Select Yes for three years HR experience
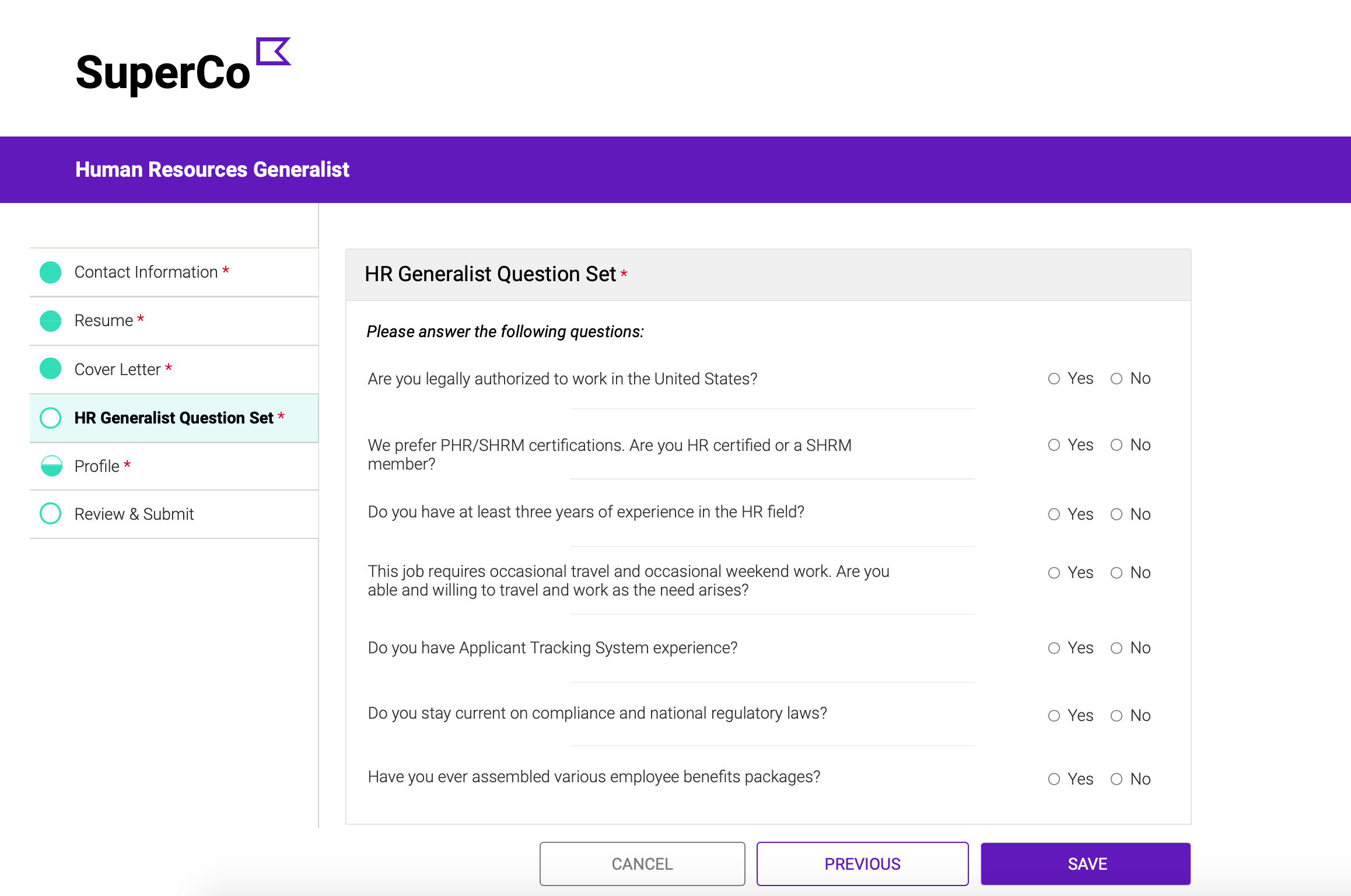 point(1054,514)
